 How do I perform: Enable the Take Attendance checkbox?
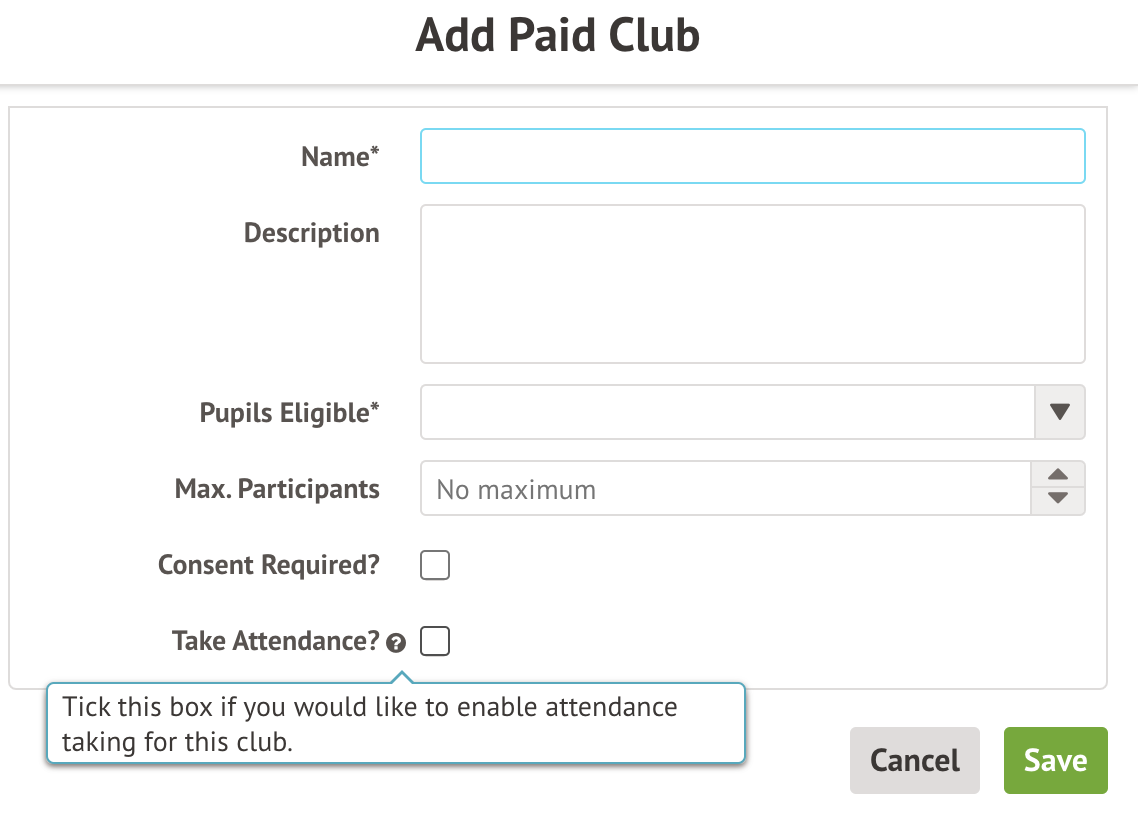435,641
